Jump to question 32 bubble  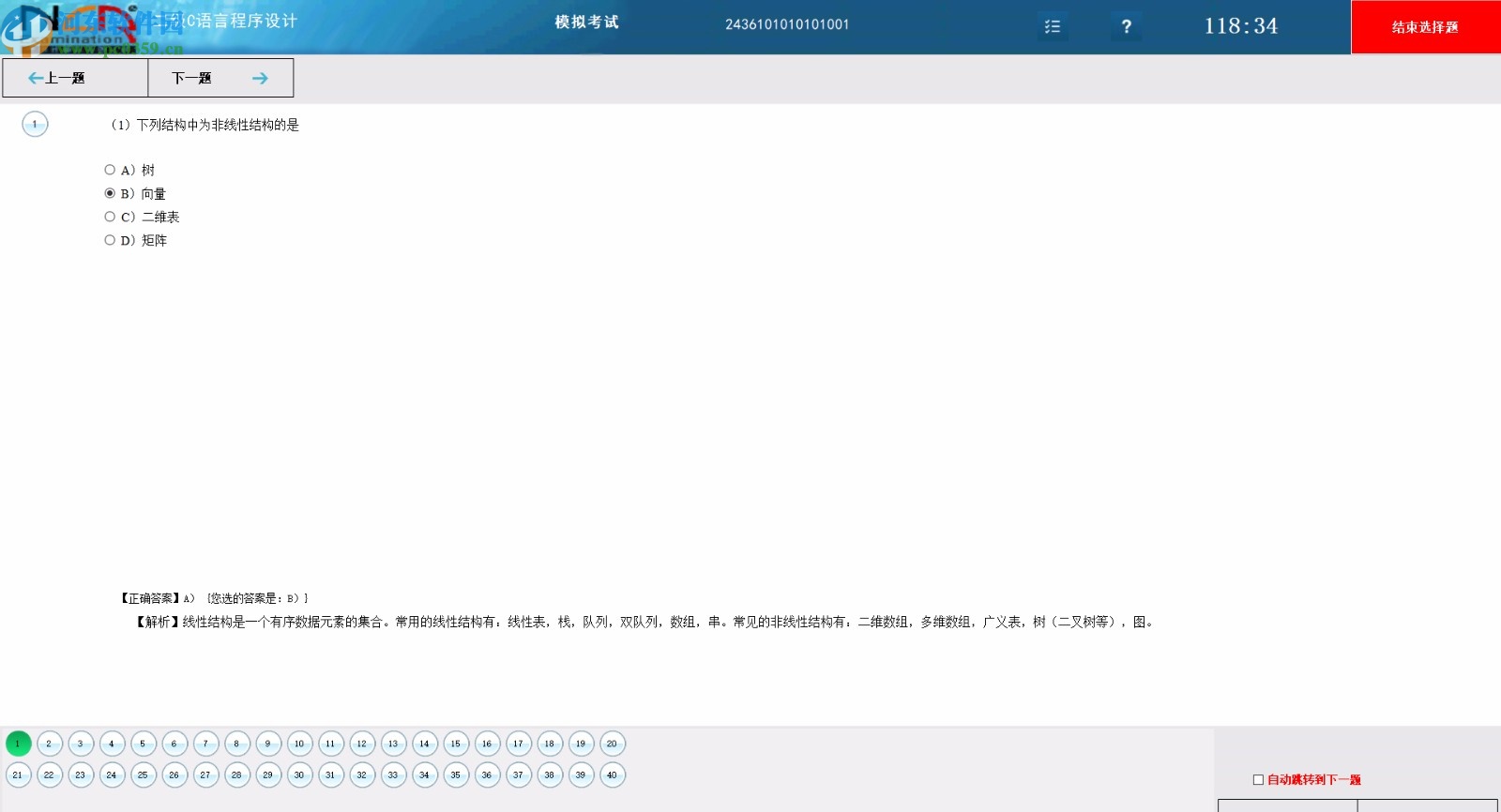[x=362, y=774]
